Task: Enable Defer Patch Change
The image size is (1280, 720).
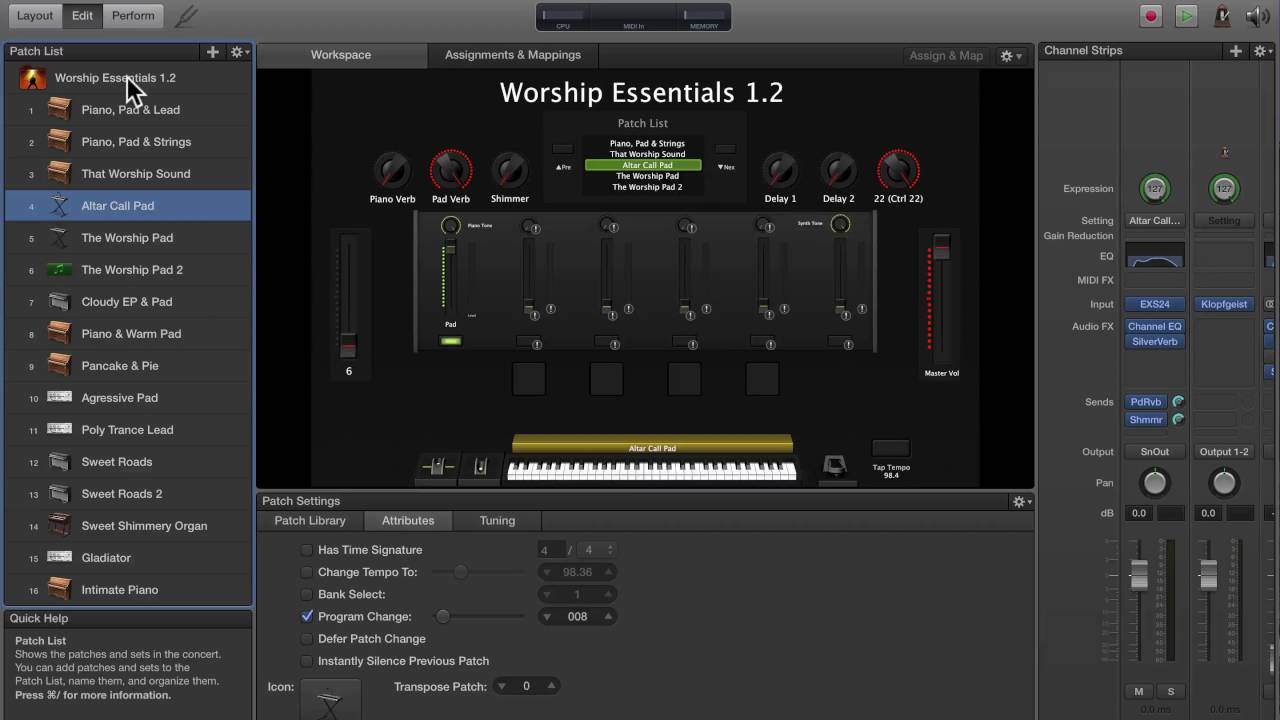Action: click(x=307, y=639)
